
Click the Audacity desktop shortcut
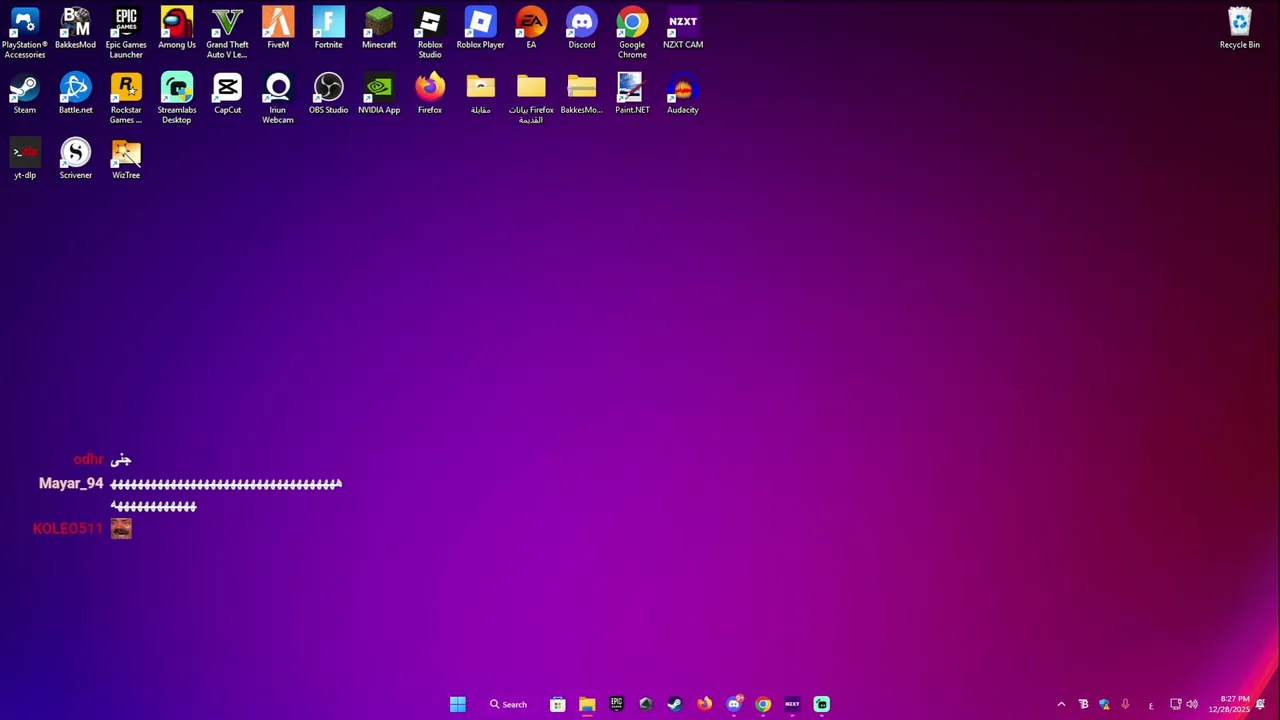click(x=683, y=94)
